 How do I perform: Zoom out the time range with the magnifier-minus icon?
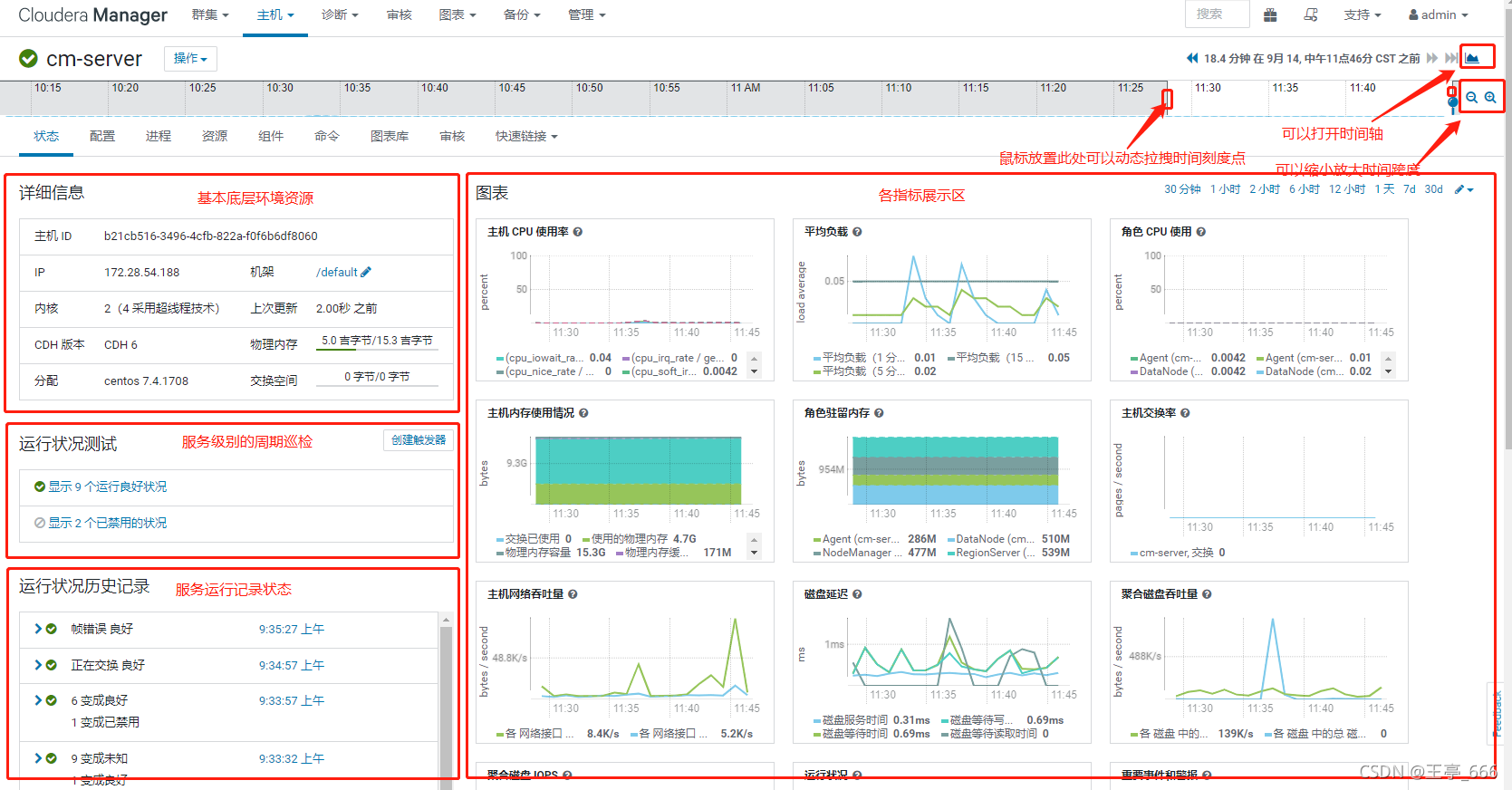tap(1472, 97)
